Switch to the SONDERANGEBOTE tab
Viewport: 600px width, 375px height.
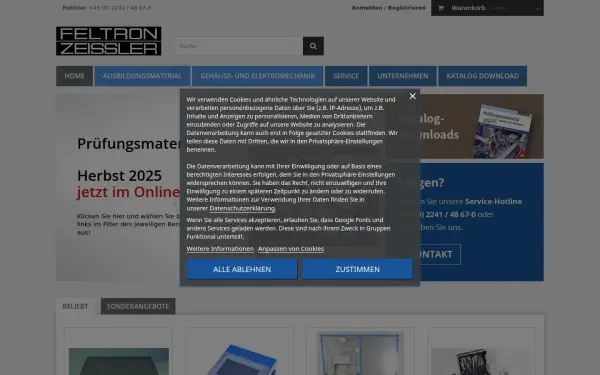click(138, 306)
